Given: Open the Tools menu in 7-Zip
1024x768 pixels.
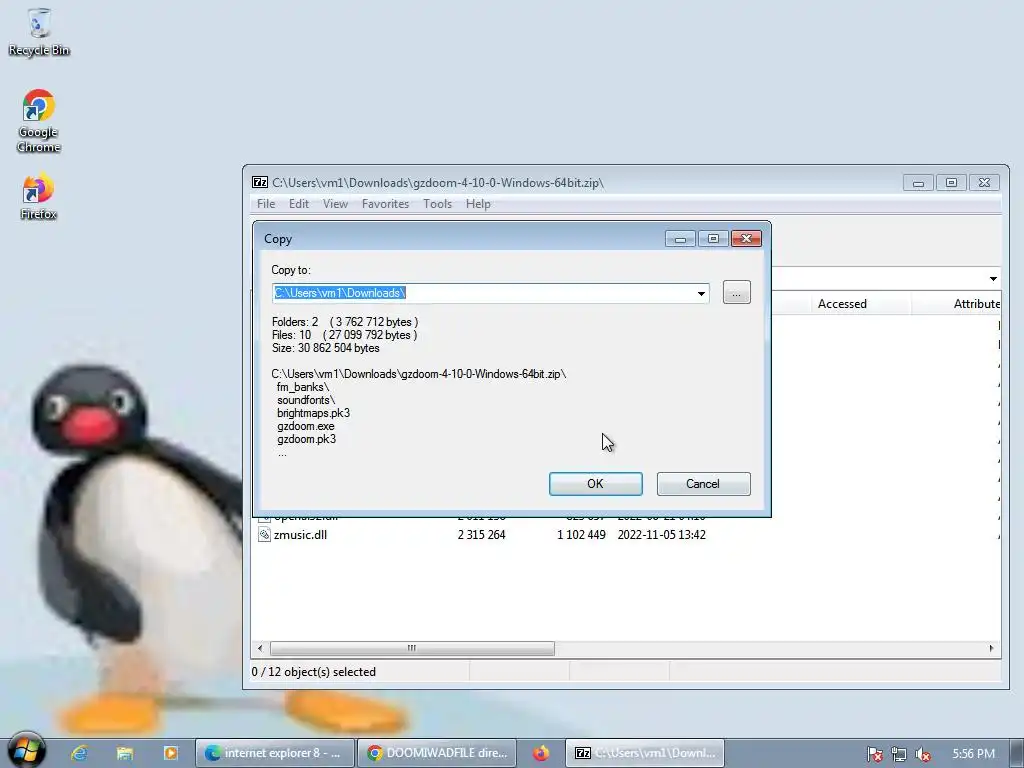Looking at the screenshot, I should pos(438,204).
